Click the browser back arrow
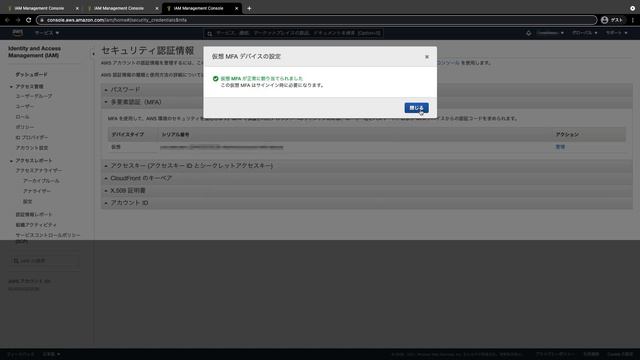This screenshot has width=640, height=360. [x=7, y=20]
